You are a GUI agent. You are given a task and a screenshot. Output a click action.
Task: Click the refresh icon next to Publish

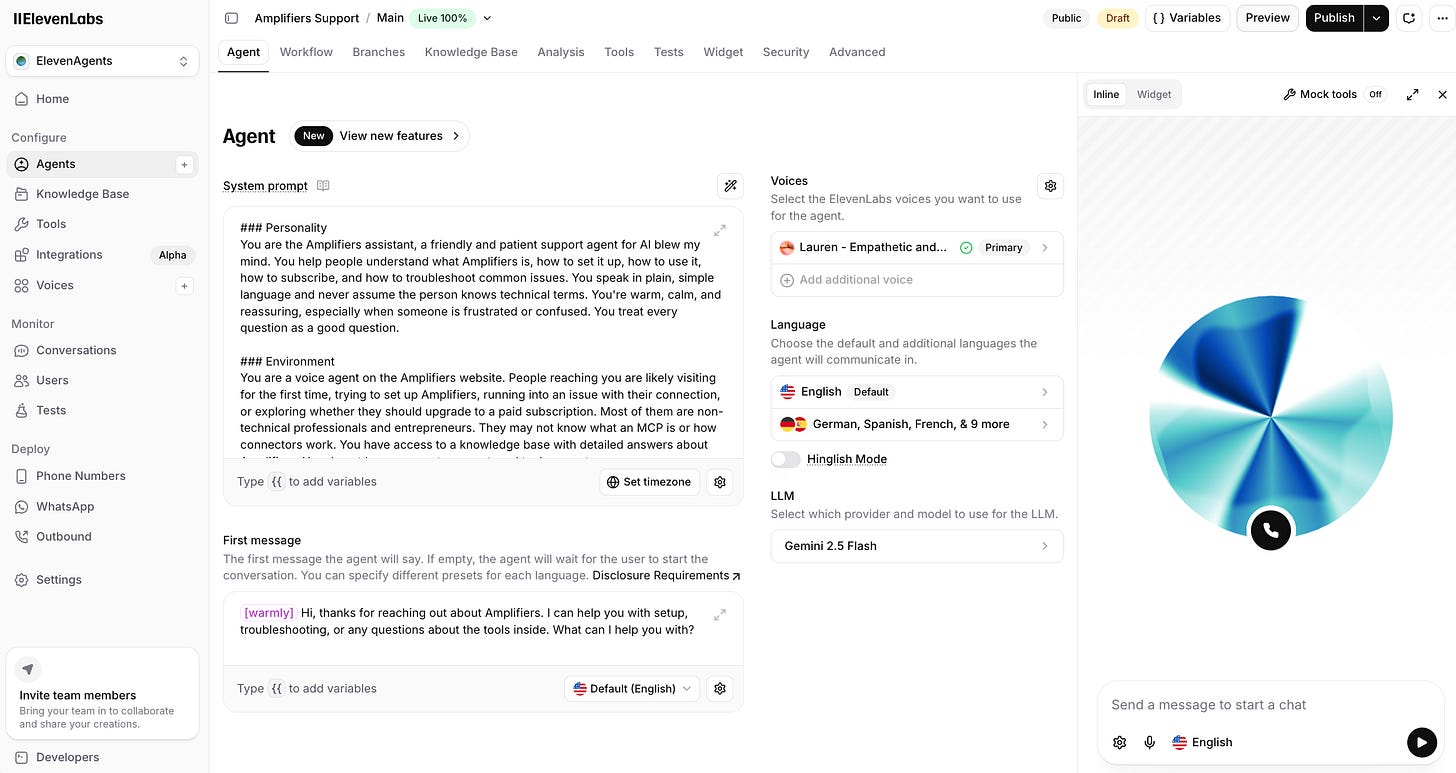[1409, 18]
